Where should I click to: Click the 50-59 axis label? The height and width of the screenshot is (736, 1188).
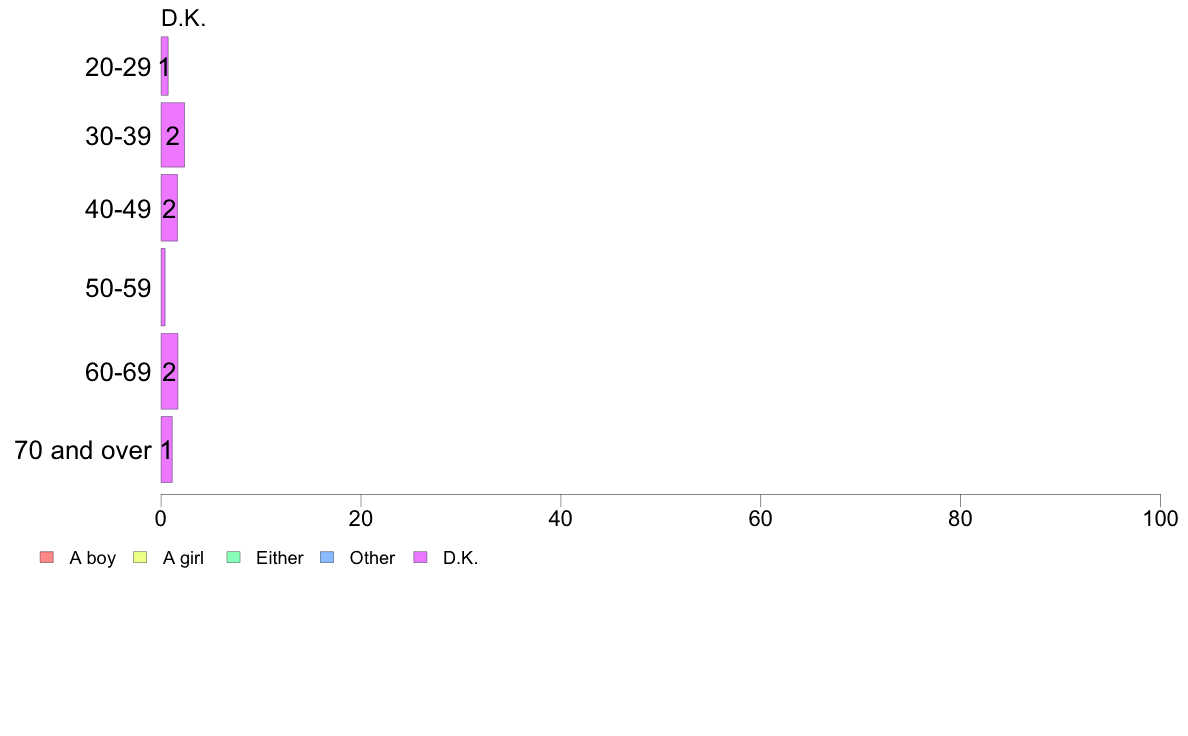118,288
